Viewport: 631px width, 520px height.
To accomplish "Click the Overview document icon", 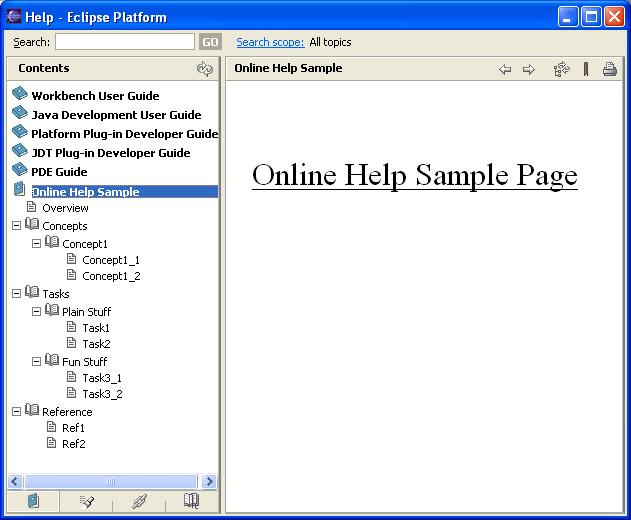I will 31,207.
